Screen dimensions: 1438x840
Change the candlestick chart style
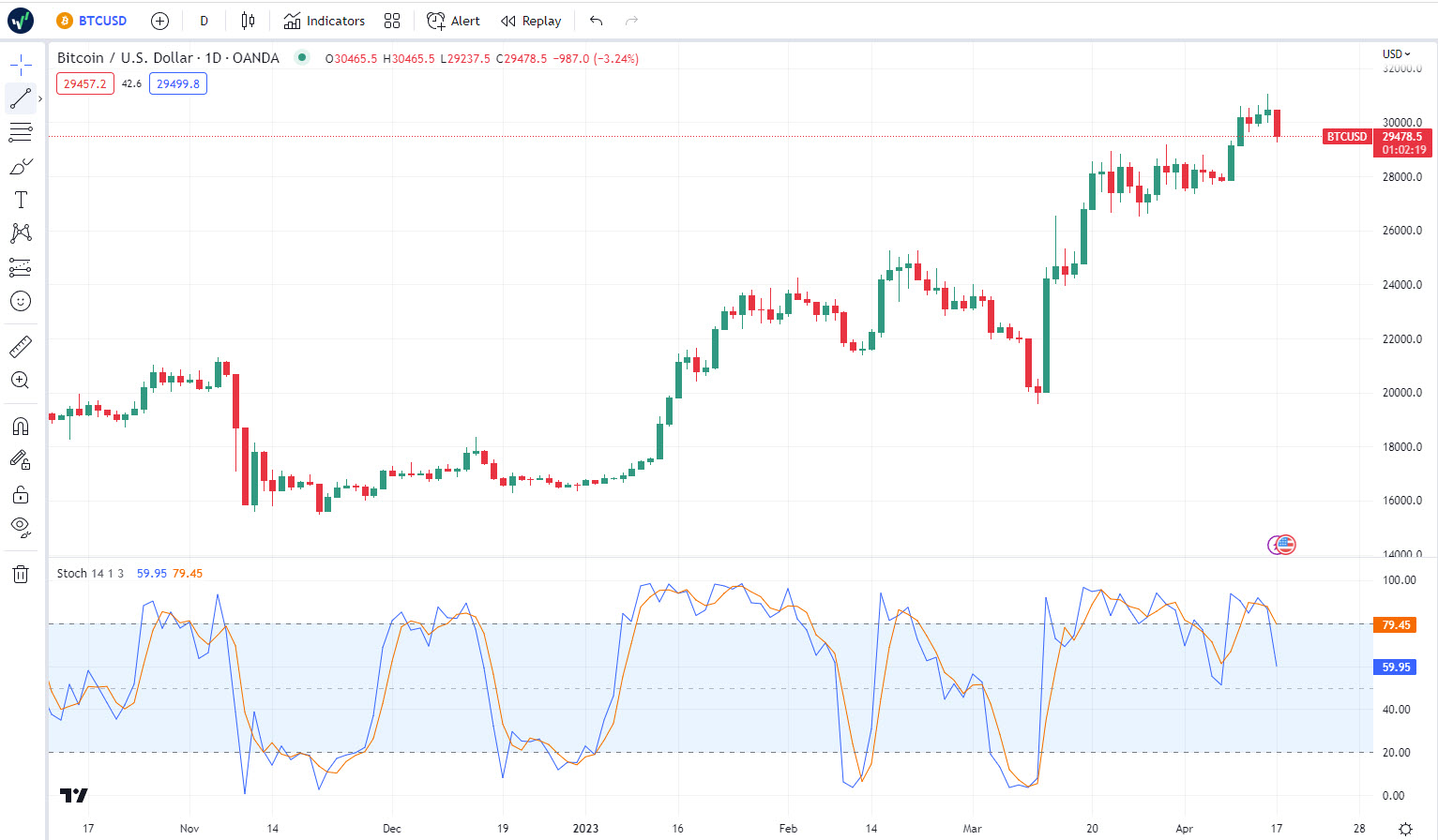(x=248, y=21)
